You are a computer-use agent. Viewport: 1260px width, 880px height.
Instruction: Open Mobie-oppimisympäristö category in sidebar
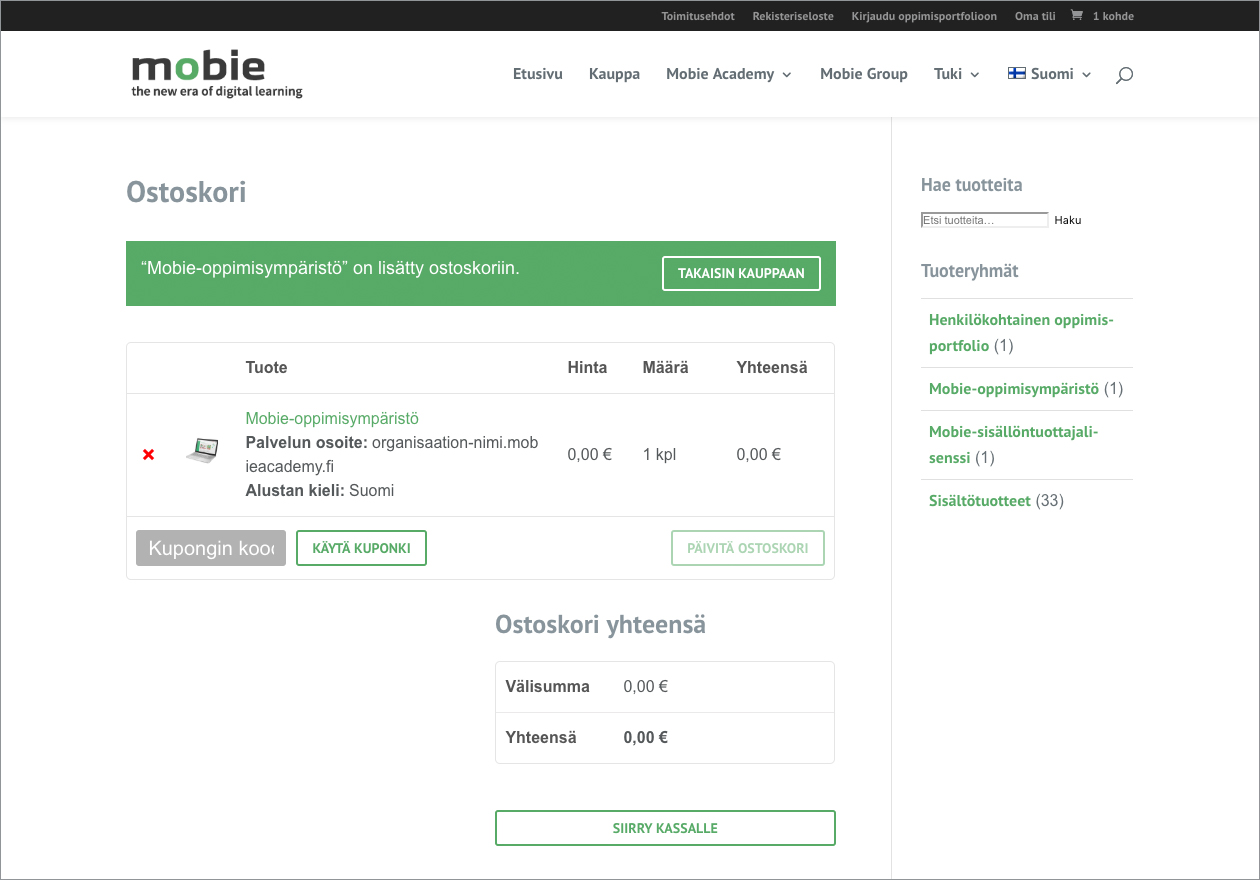1014,389
